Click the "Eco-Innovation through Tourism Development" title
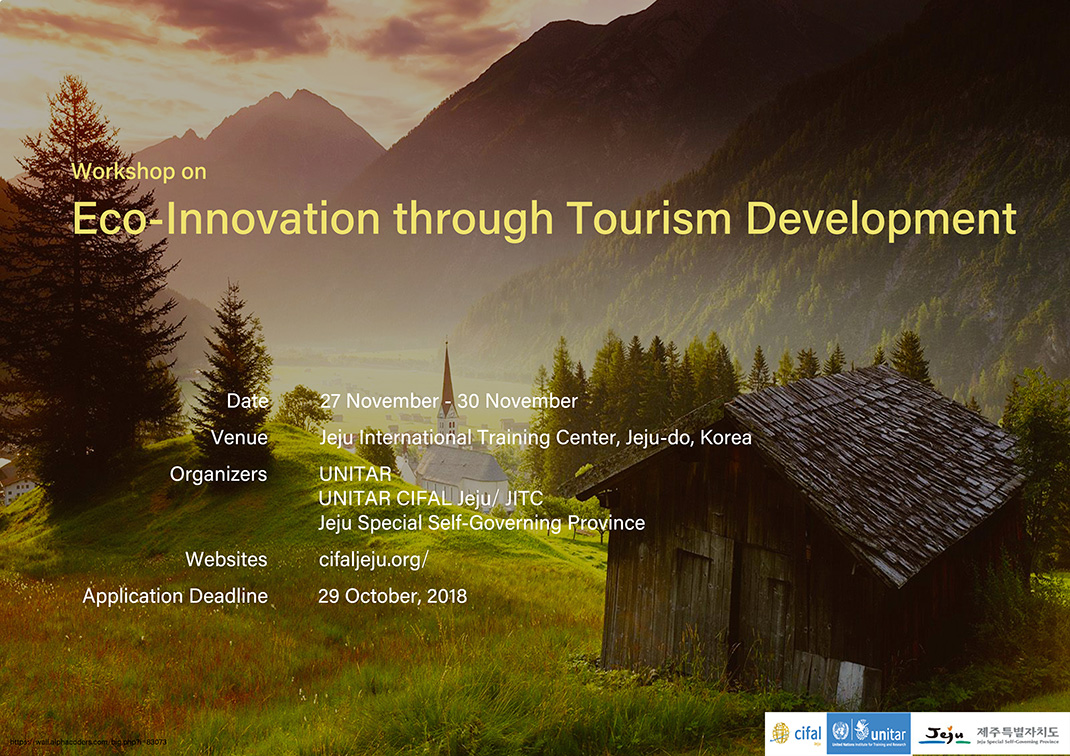The width and height of the screenshot is (1070, 756). (x=545, y=219)
